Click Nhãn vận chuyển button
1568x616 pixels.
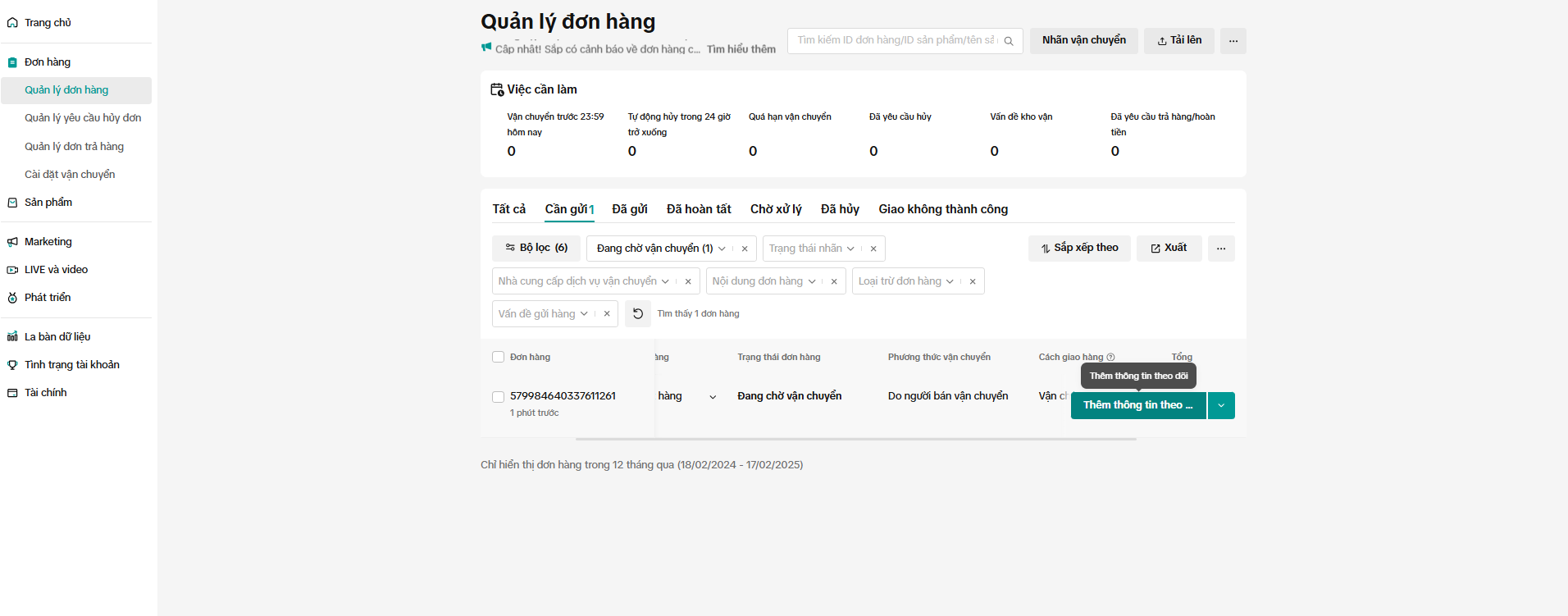[x=1083, y=41]
